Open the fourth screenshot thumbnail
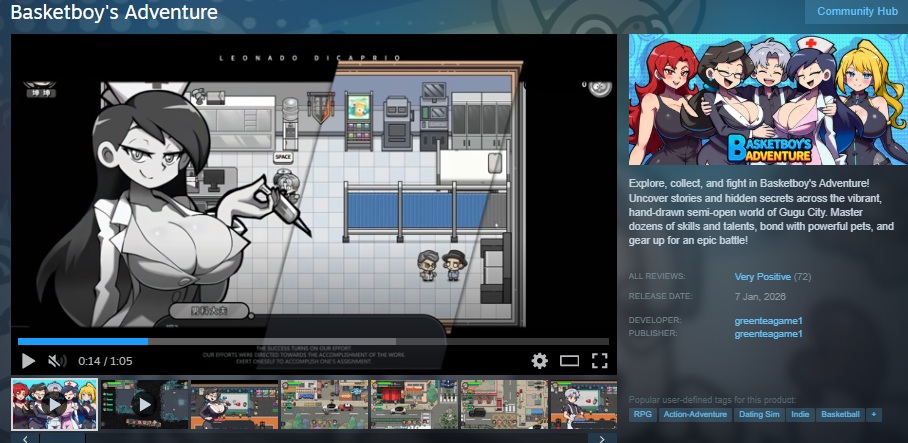This screenshot has width=908, height=443. 324,404
